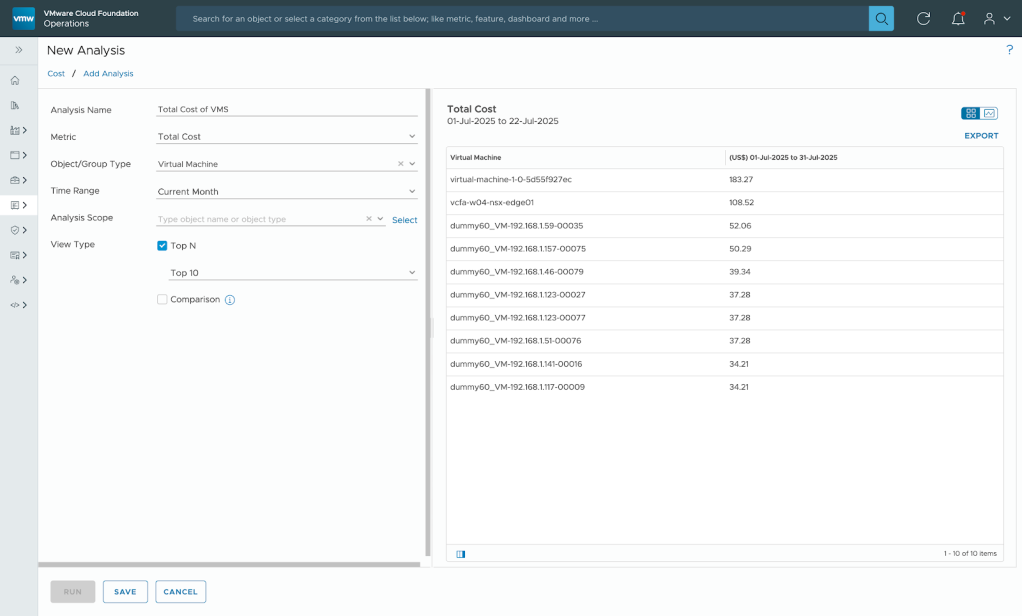Expand the left navigation sidebar
The height and width of the screenshot is (616, 1022).
19,50
